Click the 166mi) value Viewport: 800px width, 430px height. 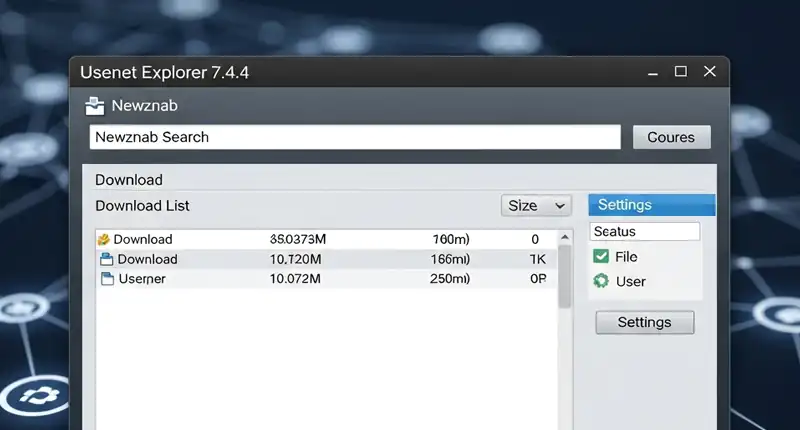(450, 259)
